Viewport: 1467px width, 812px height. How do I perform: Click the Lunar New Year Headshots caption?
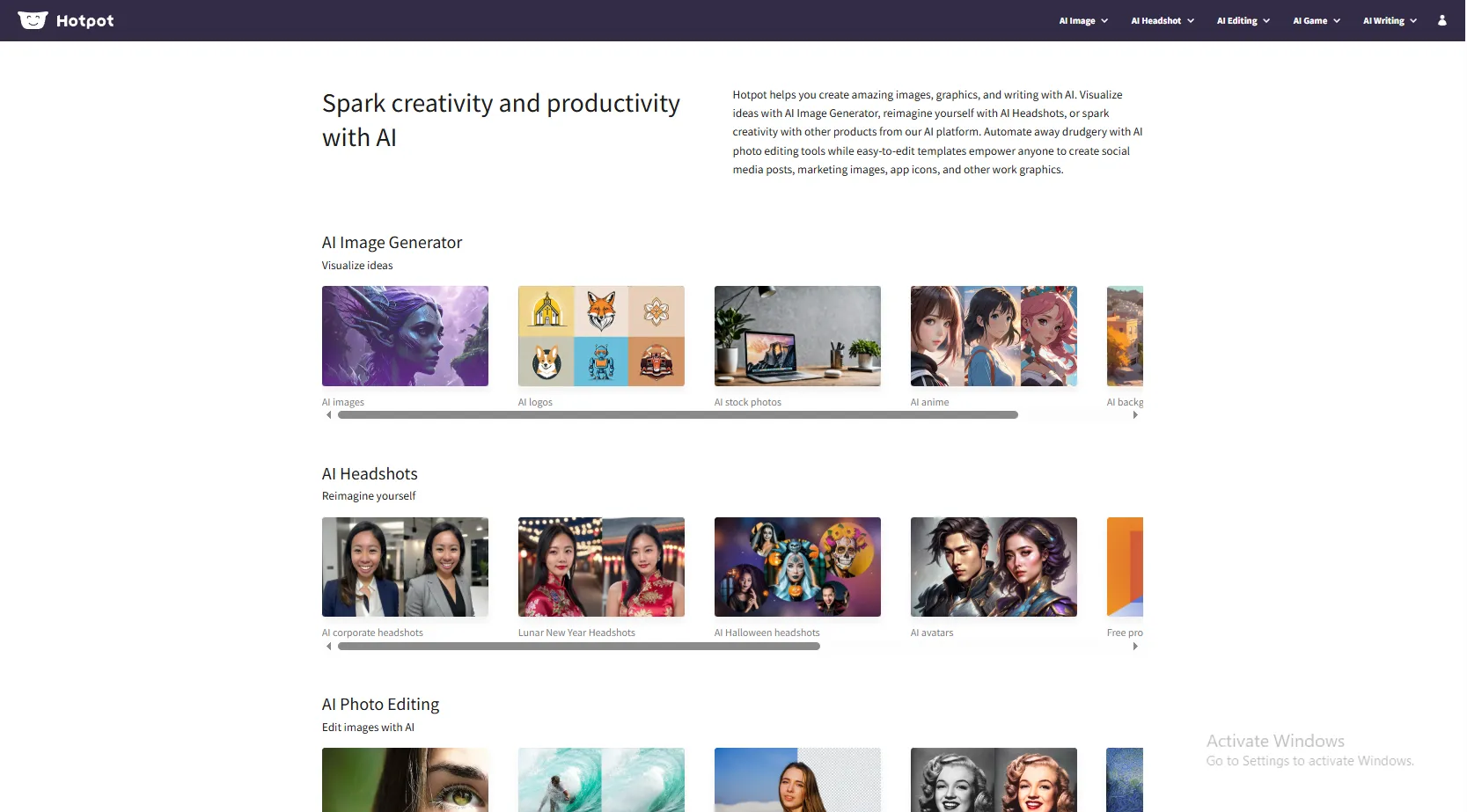[x=576, y=633]
